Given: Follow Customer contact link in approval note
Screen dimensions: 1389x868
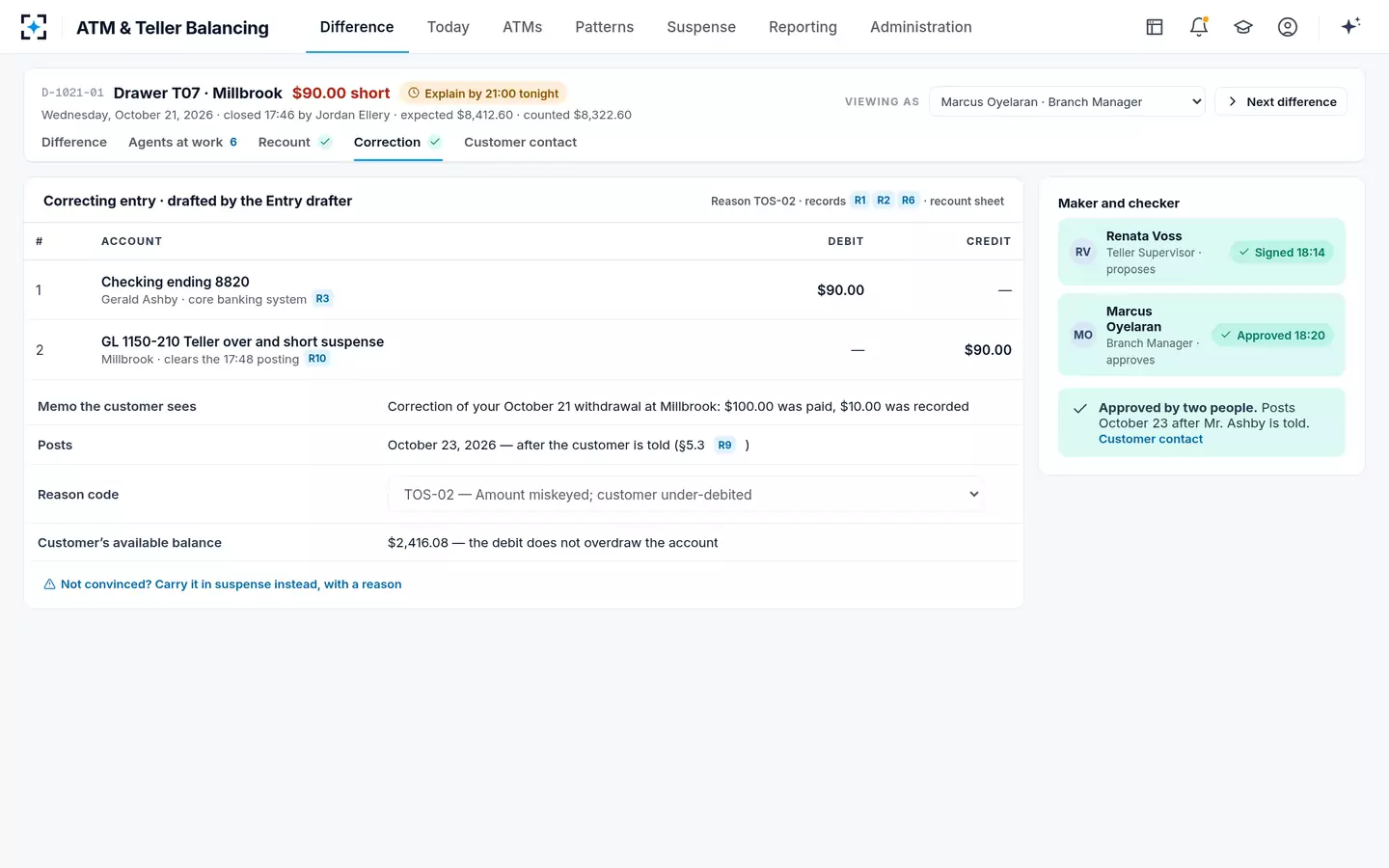Looking at the screenshot, I should pyautogui.click(x=1151, y=439).
